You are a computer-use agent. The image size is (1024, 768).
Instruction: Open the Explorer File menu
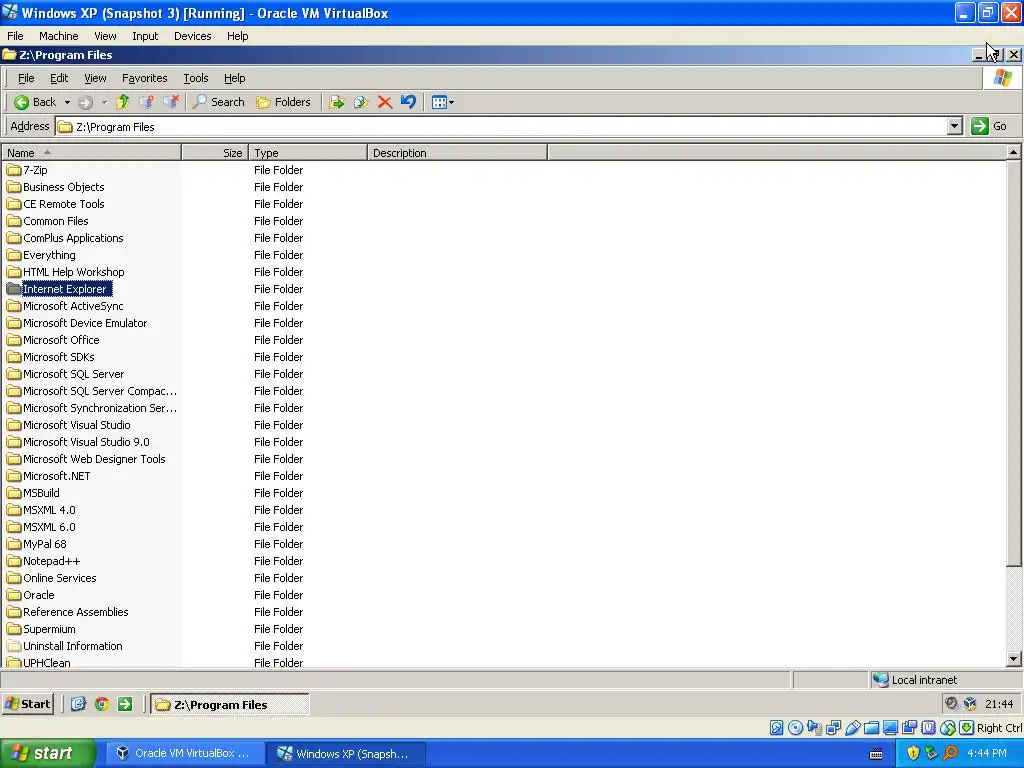pyautogui.click(x=26, y=78)
